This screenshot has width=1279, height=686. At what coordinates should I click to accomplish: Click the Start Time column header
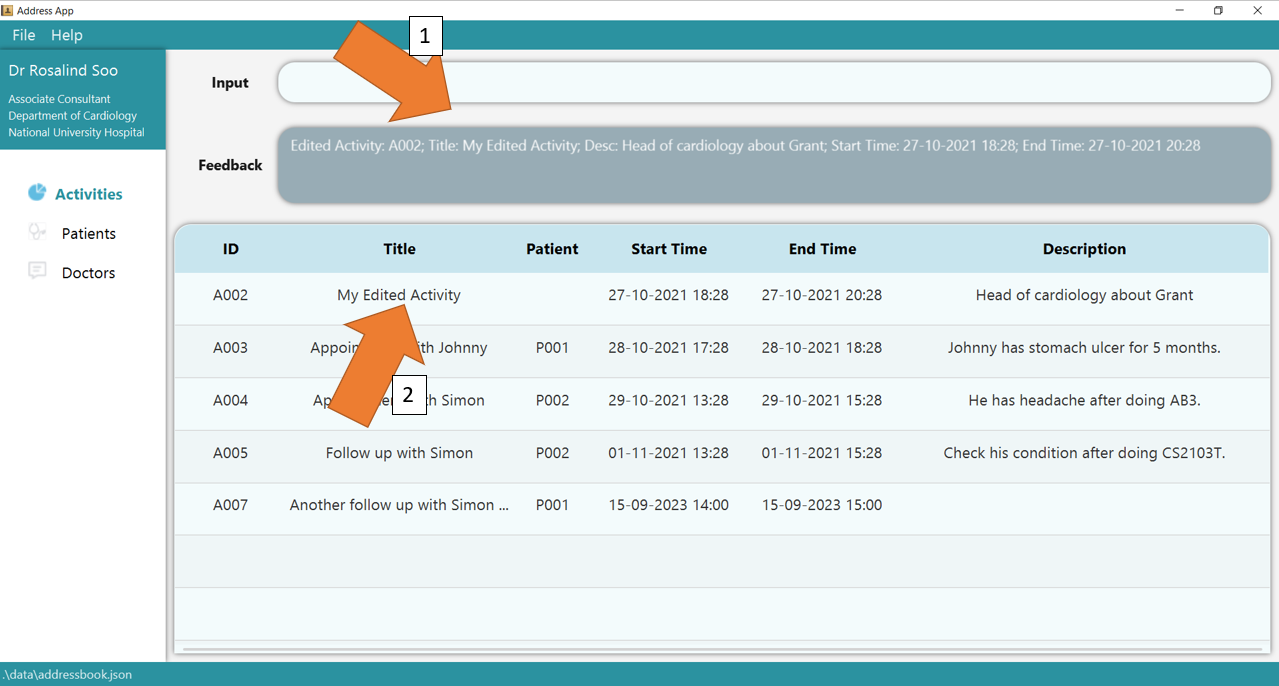(668, 249)
